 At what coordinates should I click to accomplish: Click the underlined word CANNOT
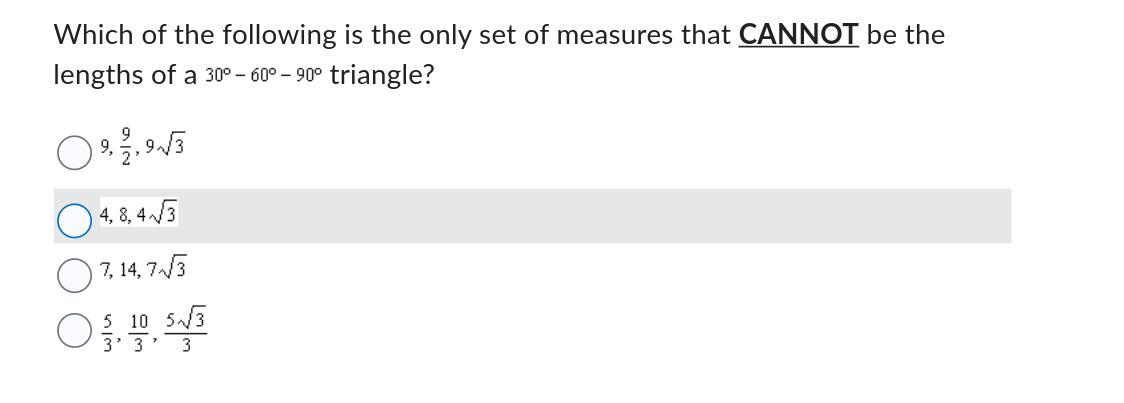point(798,35)
